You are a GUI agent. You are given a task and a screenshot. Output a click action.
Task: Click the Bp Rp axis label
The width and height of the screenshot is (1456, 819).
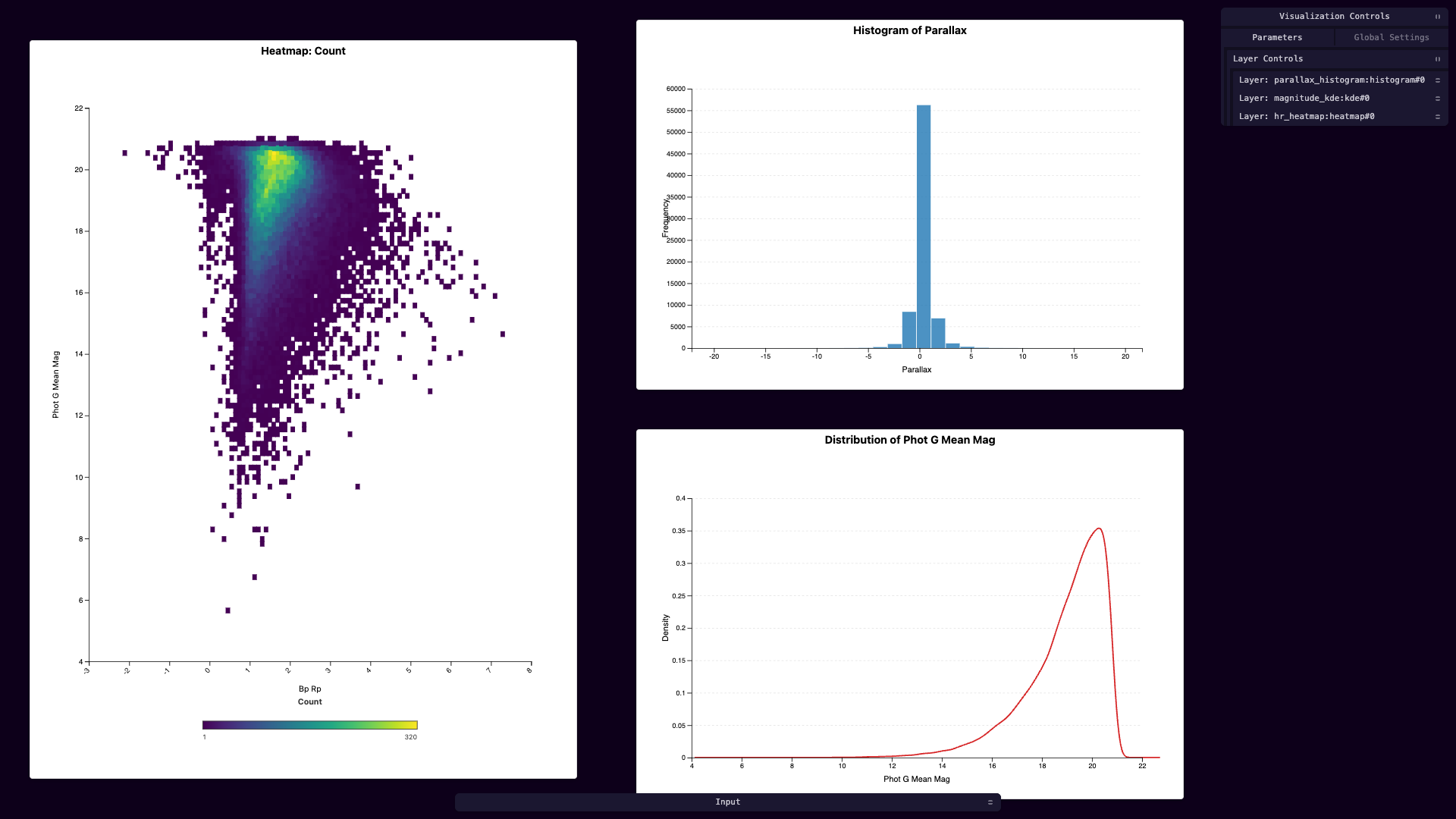[x=309, y=689]
